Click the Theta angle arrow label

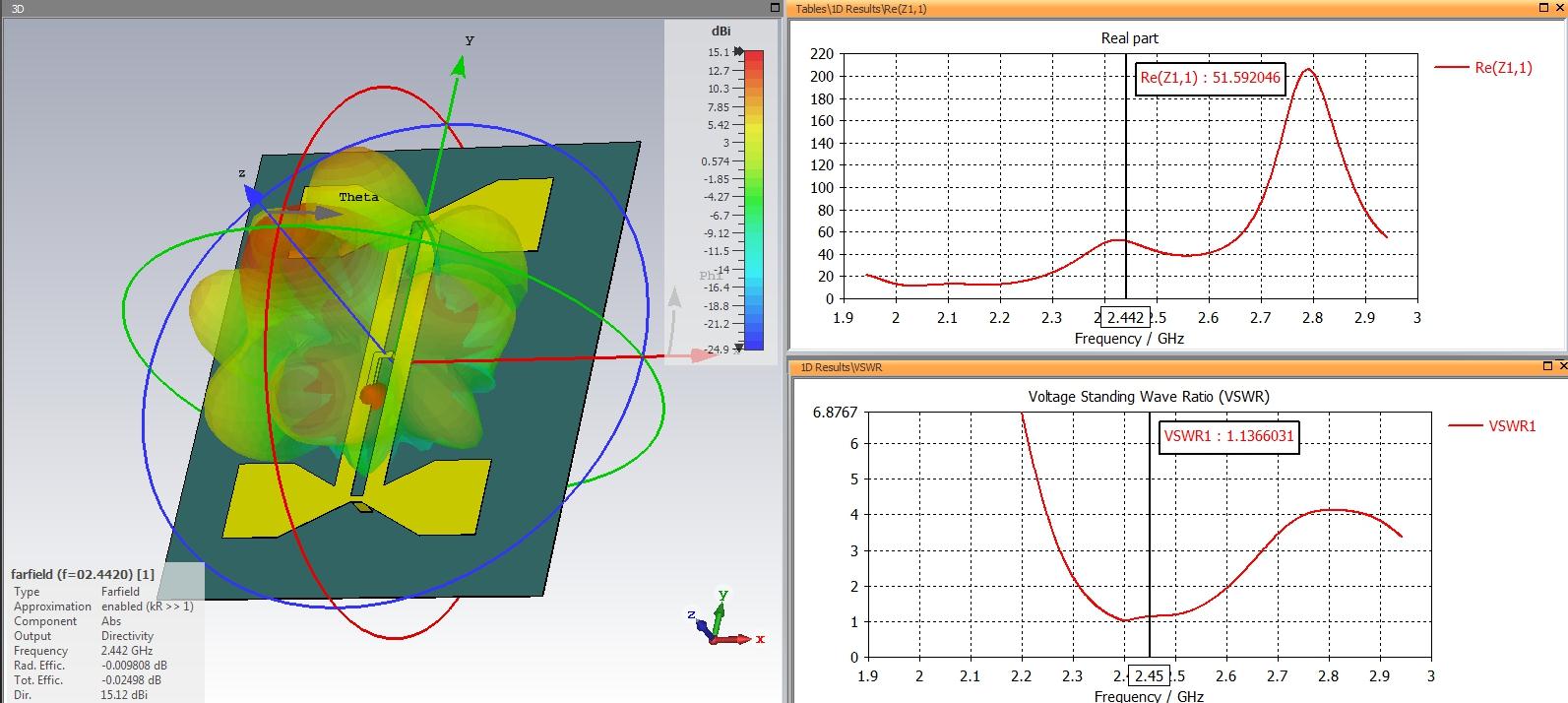pos(358,197)
